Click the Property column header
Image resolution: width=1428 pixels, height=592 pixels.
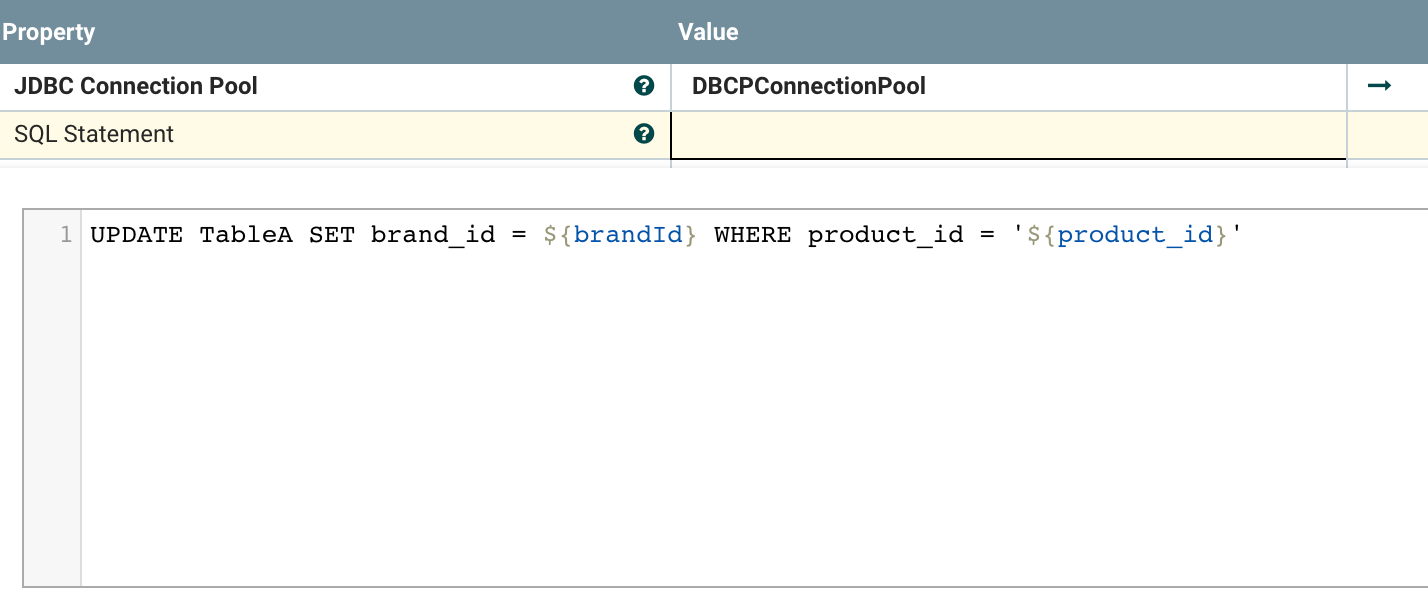pos(49,31)
